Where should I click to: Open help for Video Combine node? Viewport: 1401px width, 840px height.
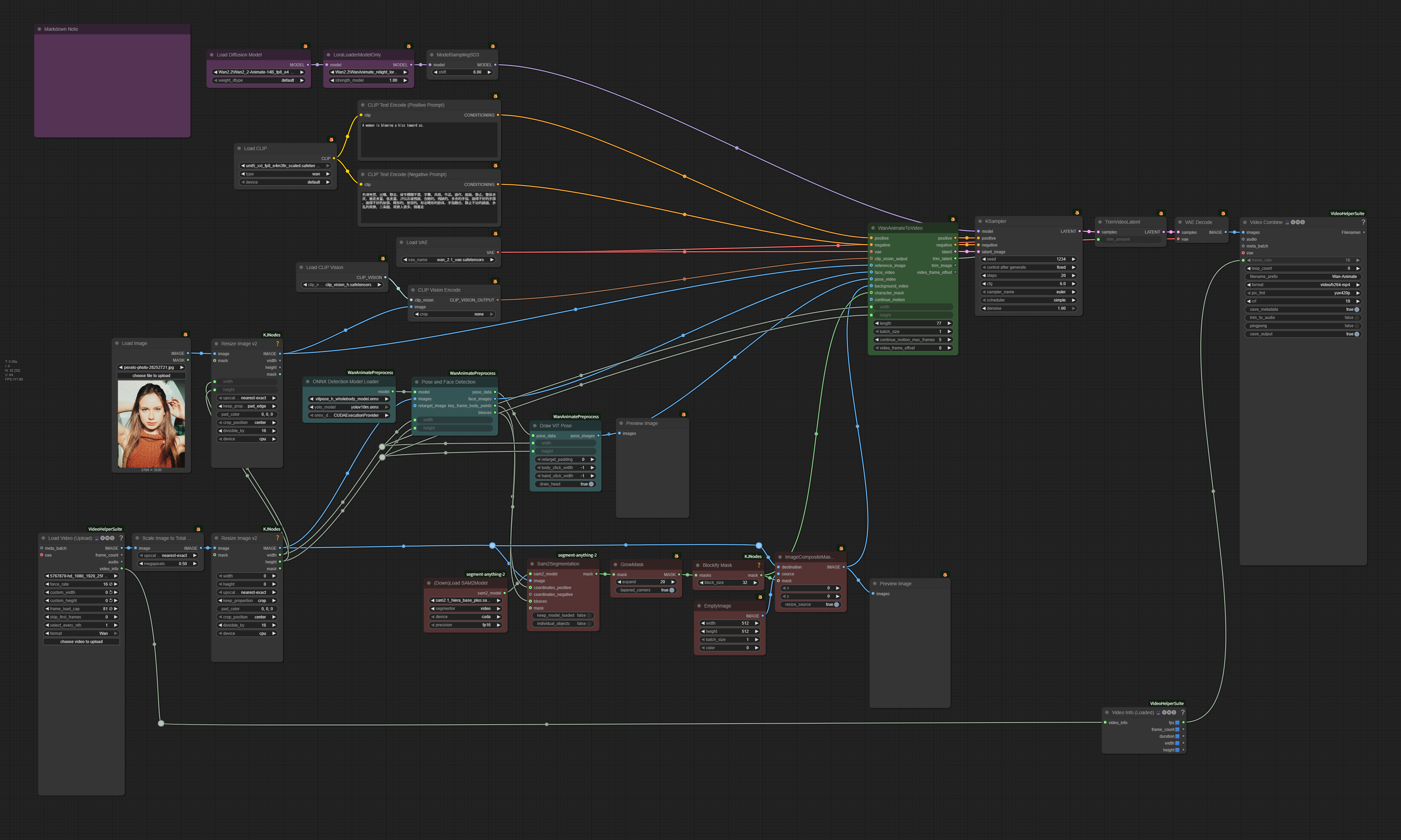(1363, 222)
